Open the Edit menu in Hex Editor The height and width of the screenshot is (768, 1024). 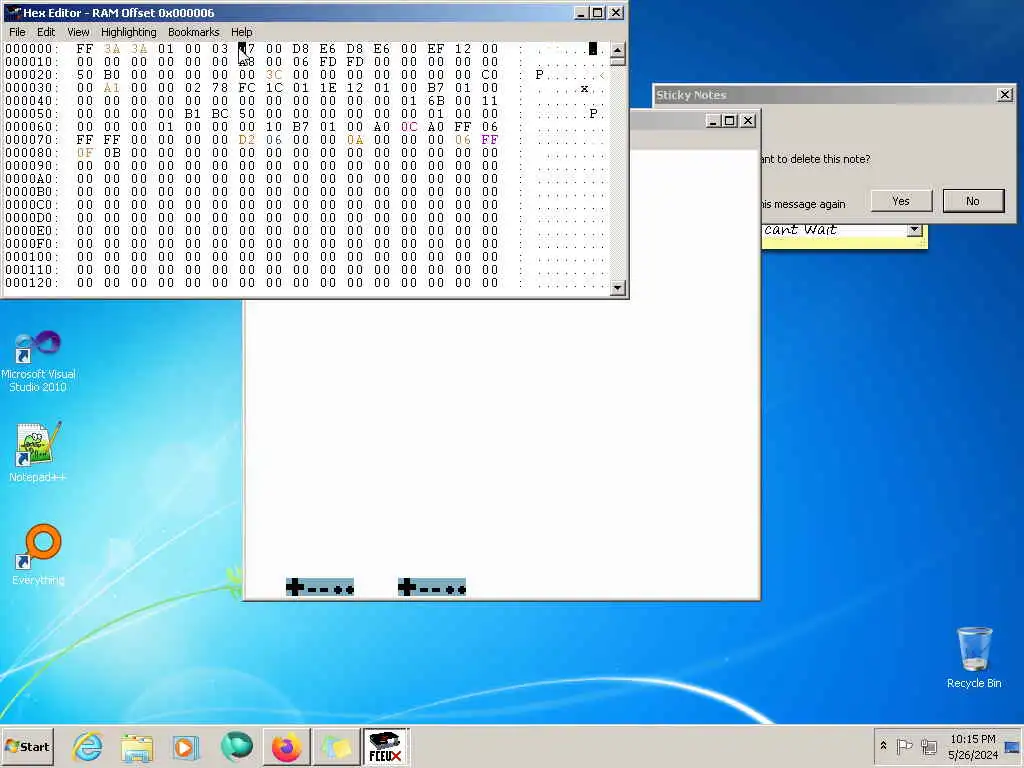click(46, 32)
